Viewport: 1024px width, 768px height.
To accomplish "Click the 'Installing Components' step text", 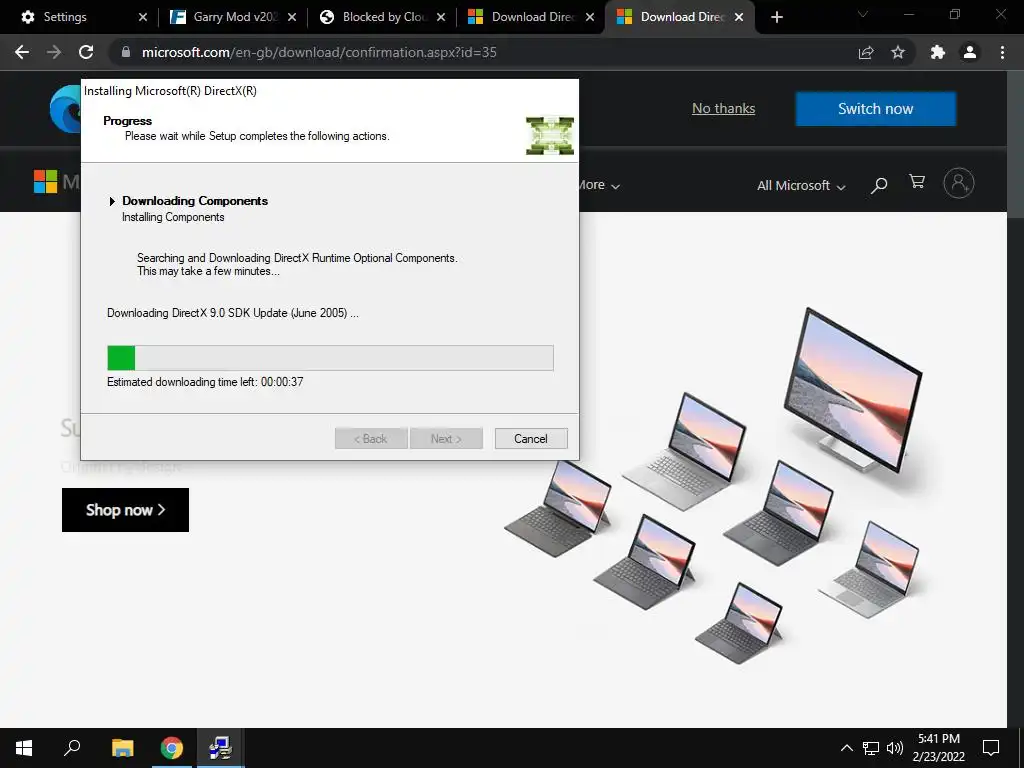I will coord(173,217).
